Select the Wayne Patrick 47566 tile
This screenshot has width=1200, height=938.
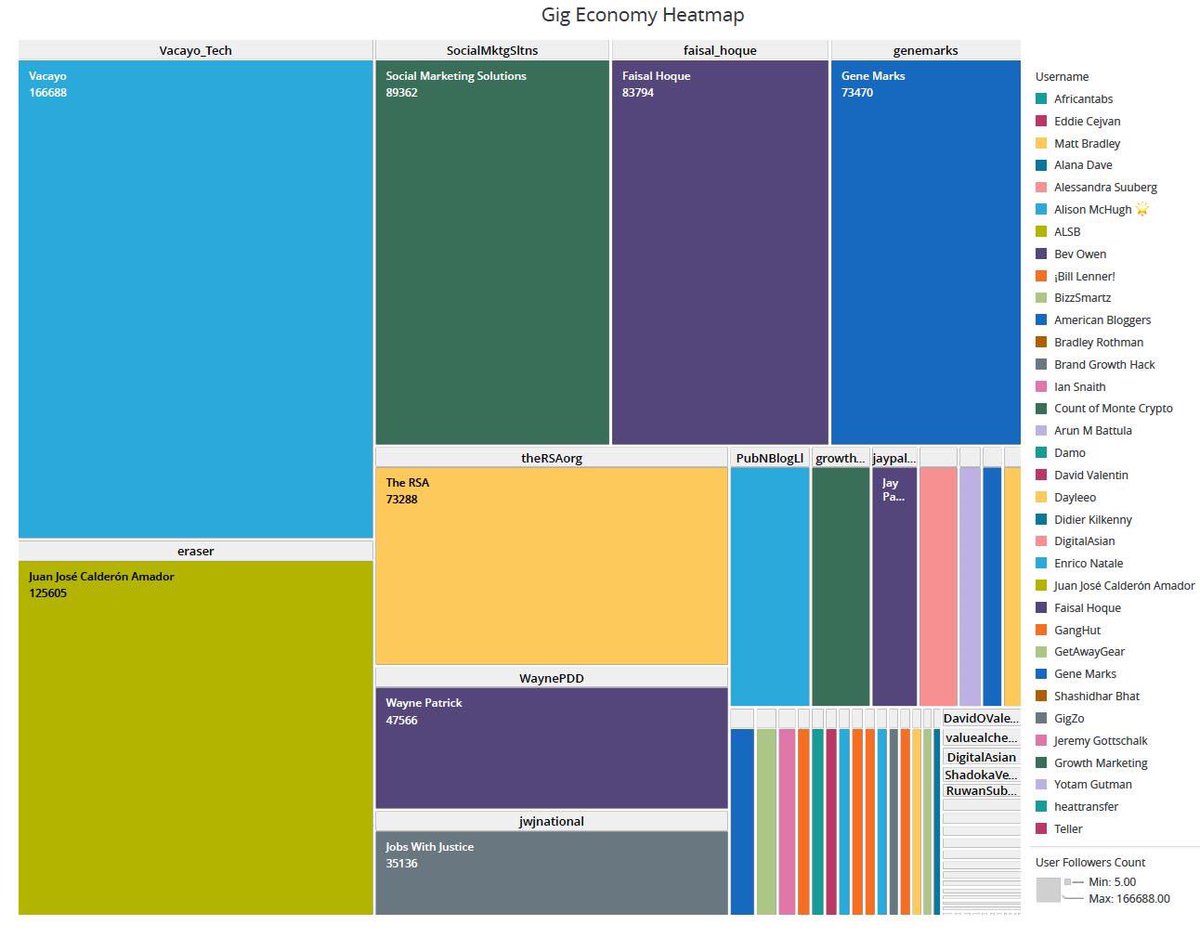[551, 747]
